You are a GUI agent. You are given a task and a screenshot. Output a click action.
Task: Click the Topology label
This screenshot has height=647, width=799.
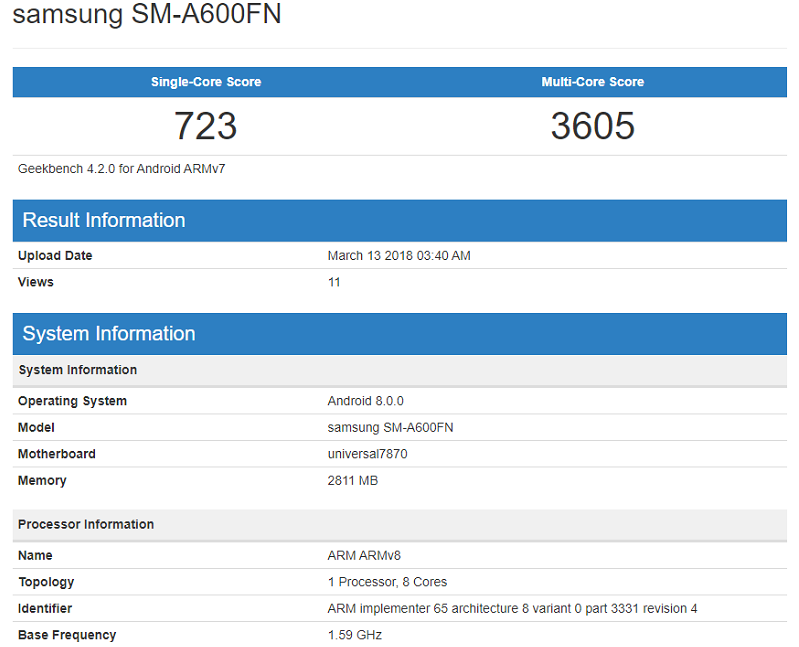(x=46, y=582)
